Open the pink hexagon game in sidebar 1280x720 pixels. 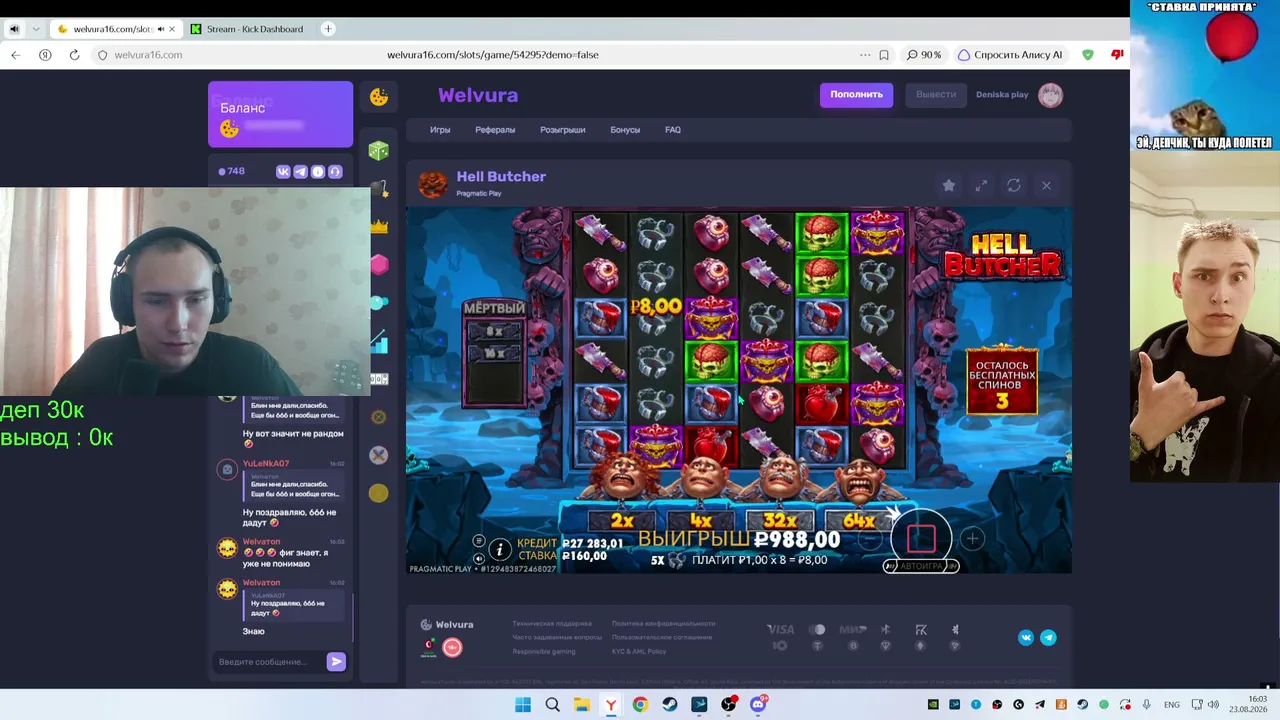[379, 265]
